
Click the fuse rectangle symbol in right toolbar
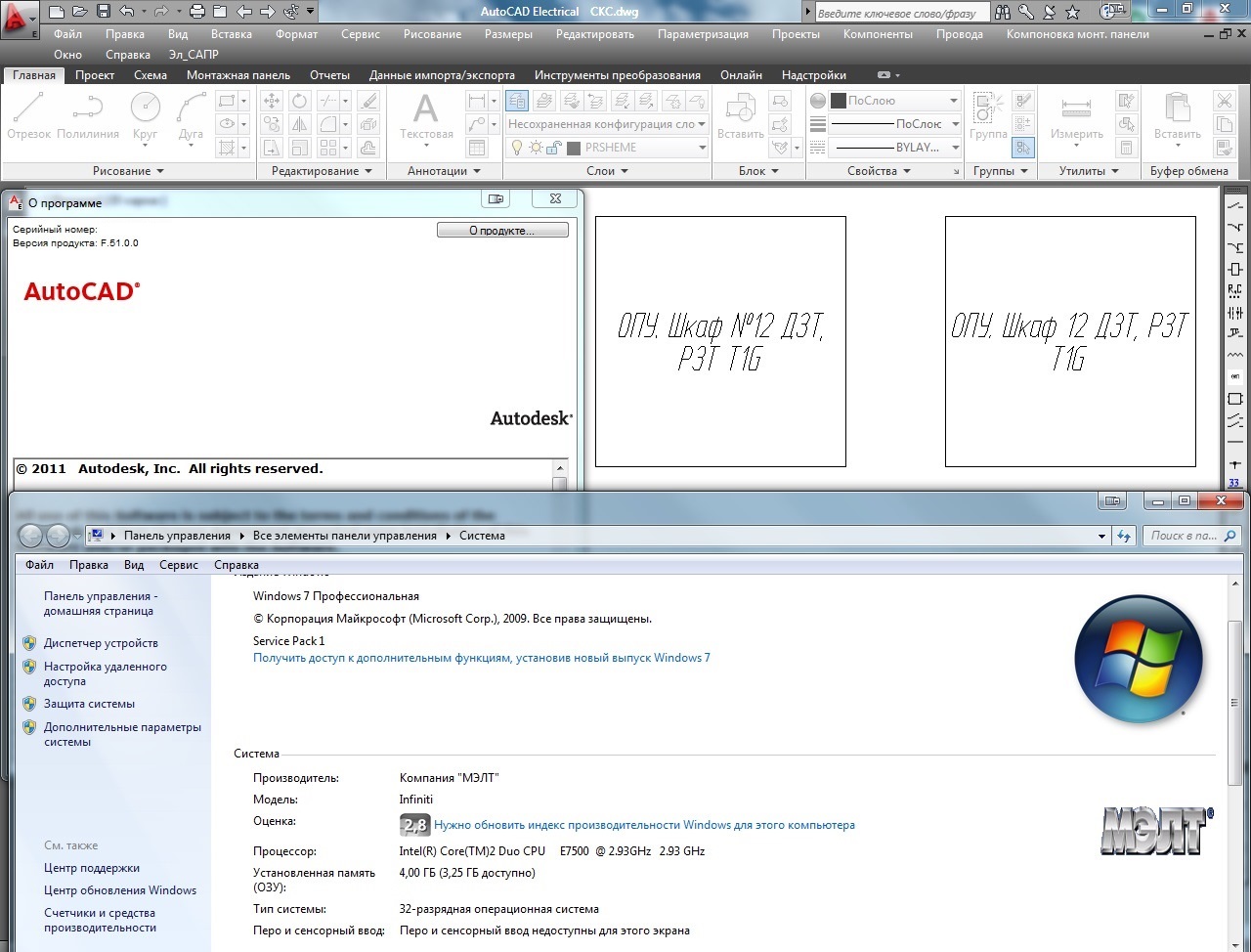click(x=1235, y=270)
